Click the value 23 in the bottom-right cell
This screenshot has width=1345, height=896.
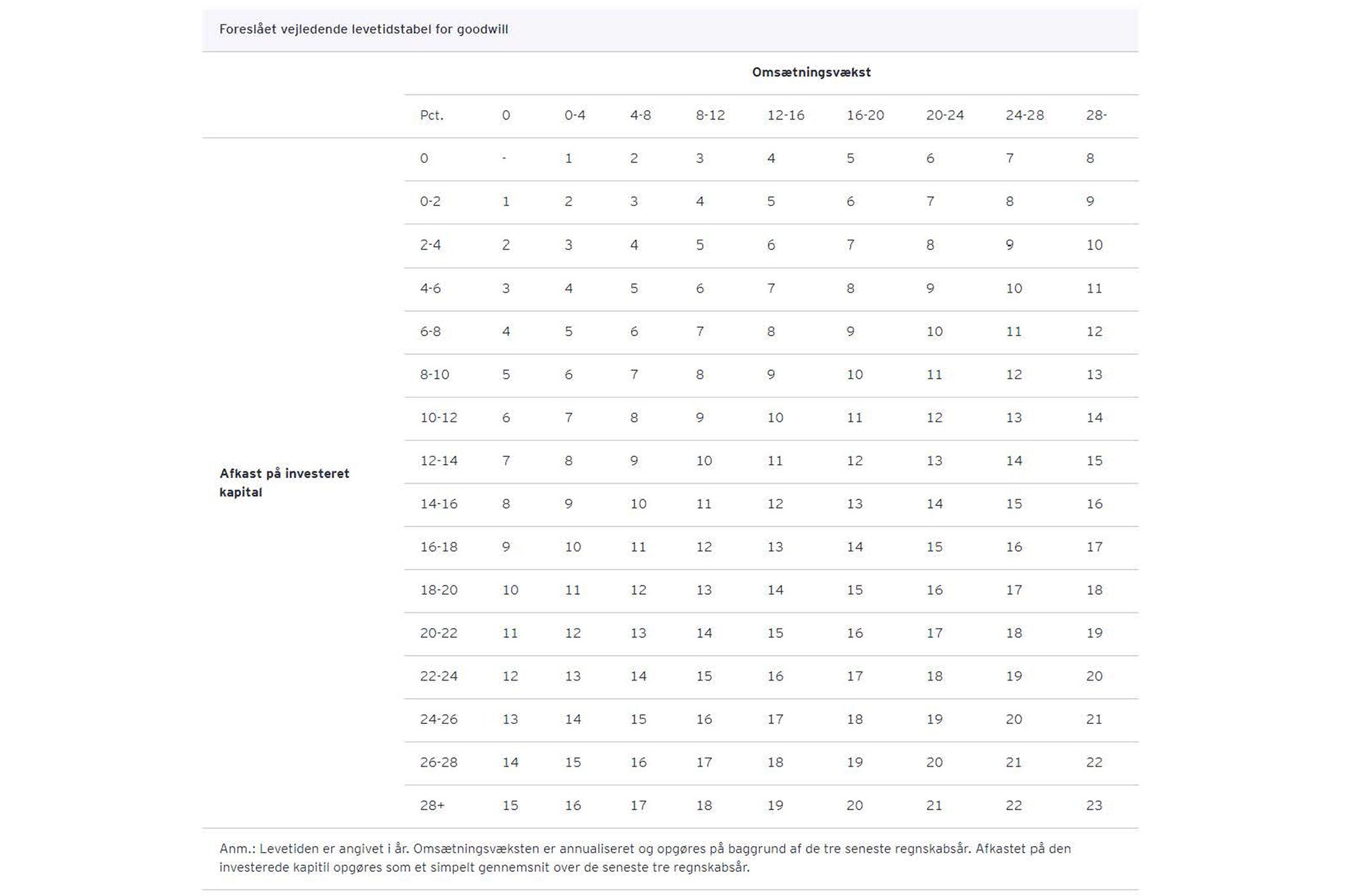pyautogui.click(x=1093, y=805)
